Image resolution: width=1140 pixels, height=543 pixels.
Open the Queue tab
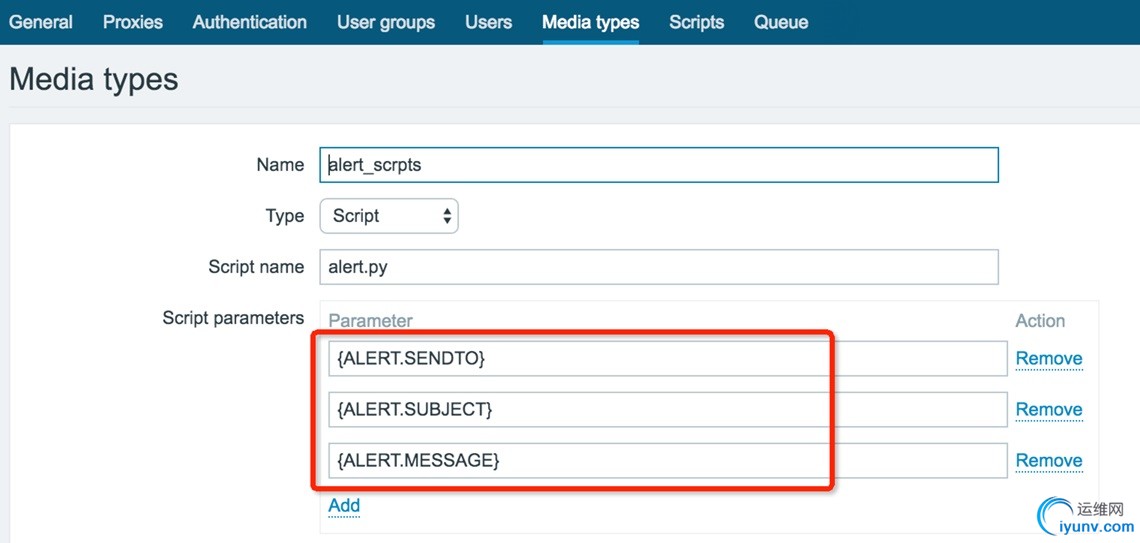coord(781,22)
